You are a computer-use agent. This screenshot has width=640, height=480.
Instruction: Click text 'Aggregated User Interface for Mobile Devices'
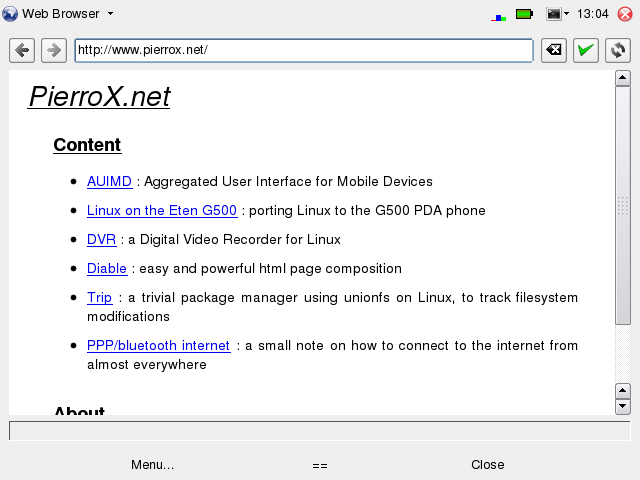(289, 182)
